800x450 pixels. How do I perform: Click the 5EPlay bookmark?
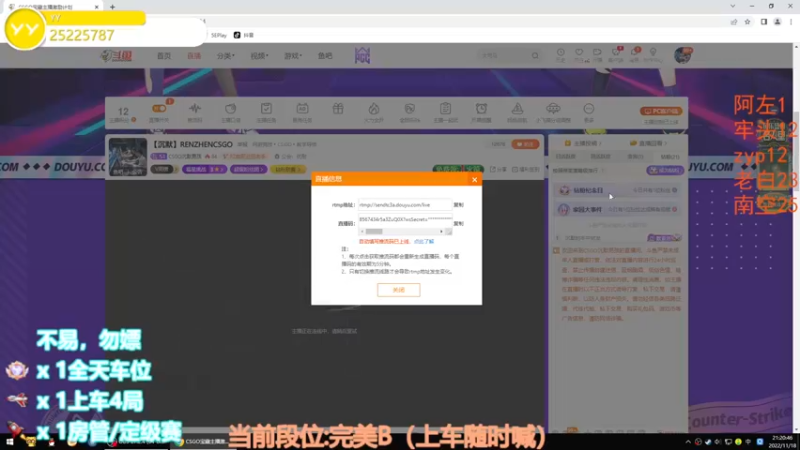point(218,35)
